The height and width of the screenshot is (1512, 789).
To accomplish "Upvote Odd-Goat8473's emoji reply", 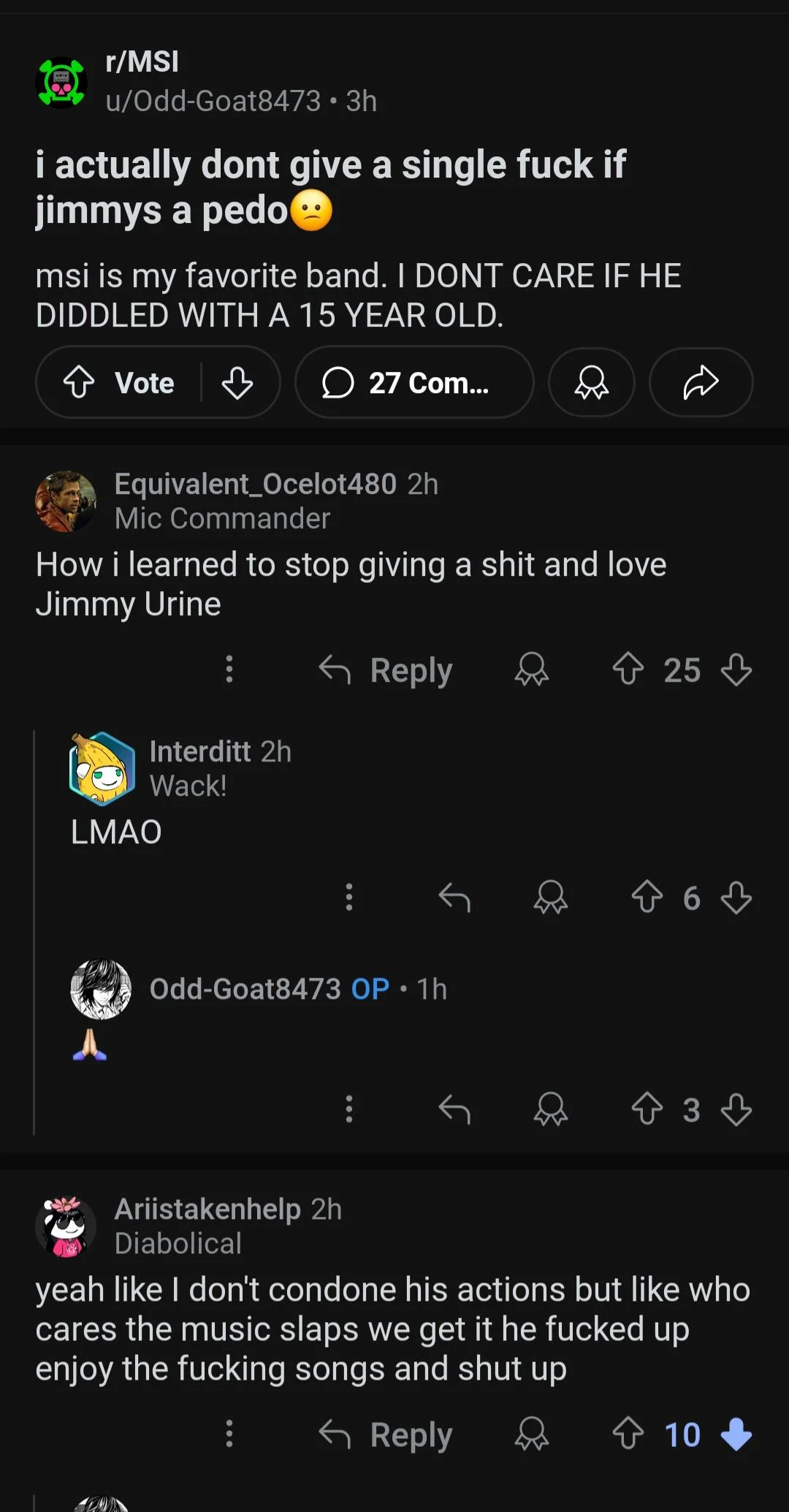I will pos(647,1109).
